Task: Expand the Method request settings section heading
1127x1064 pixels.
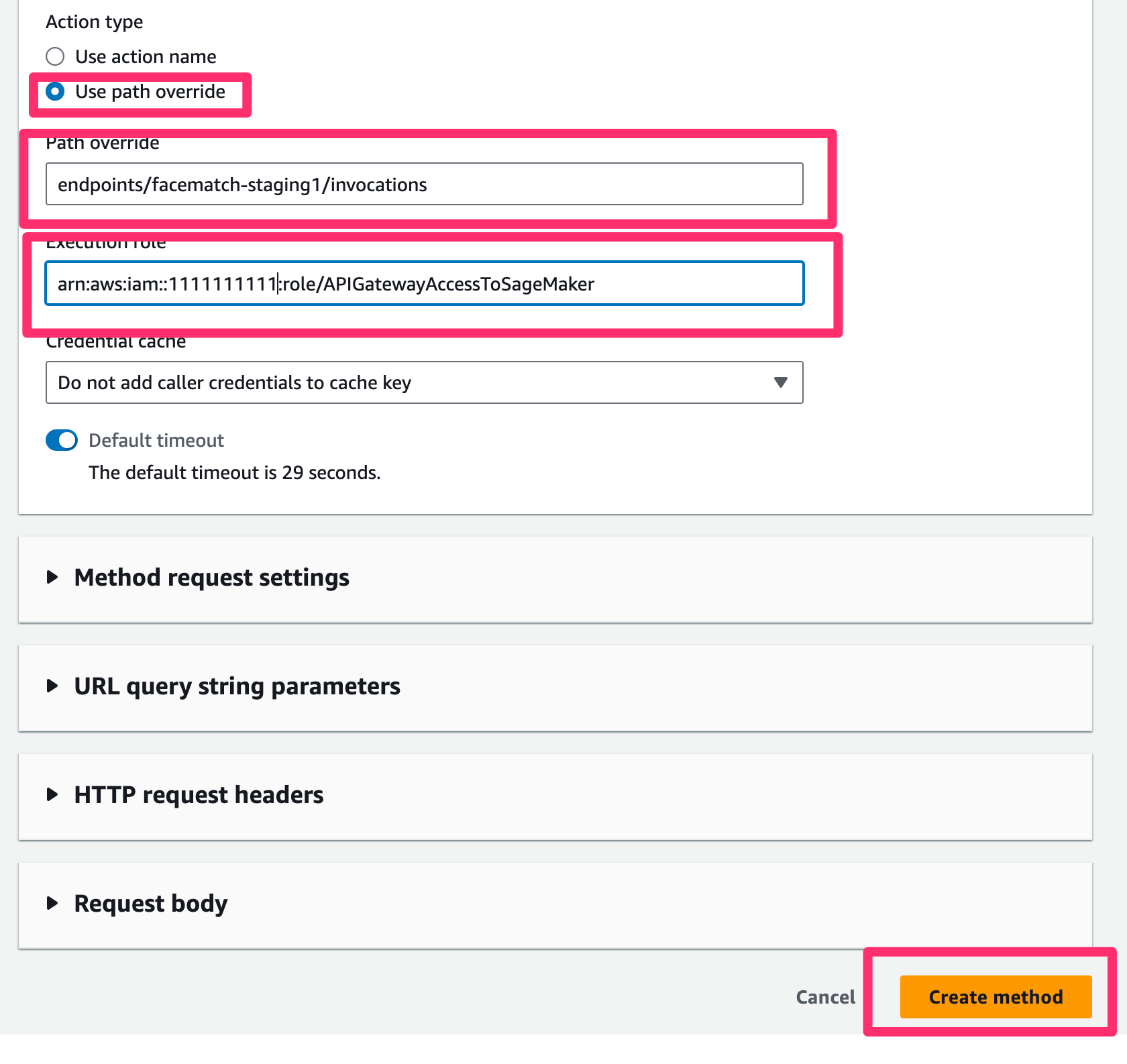Action: (211, 577)
